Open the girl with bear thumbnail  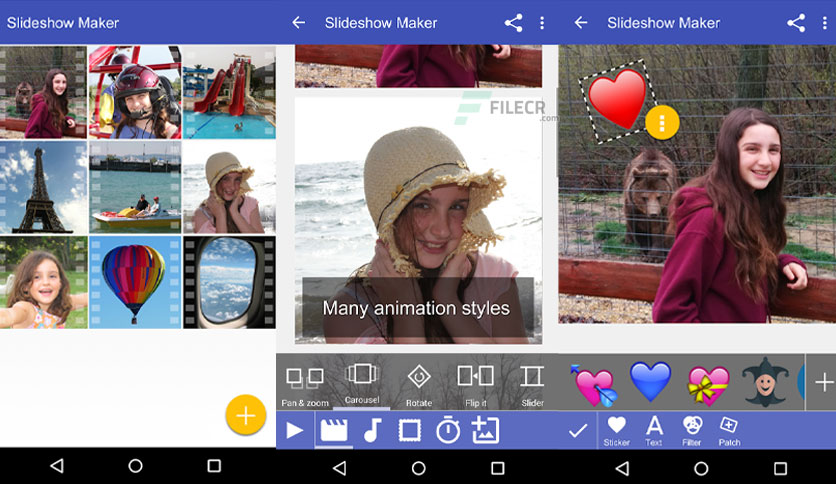43,92
